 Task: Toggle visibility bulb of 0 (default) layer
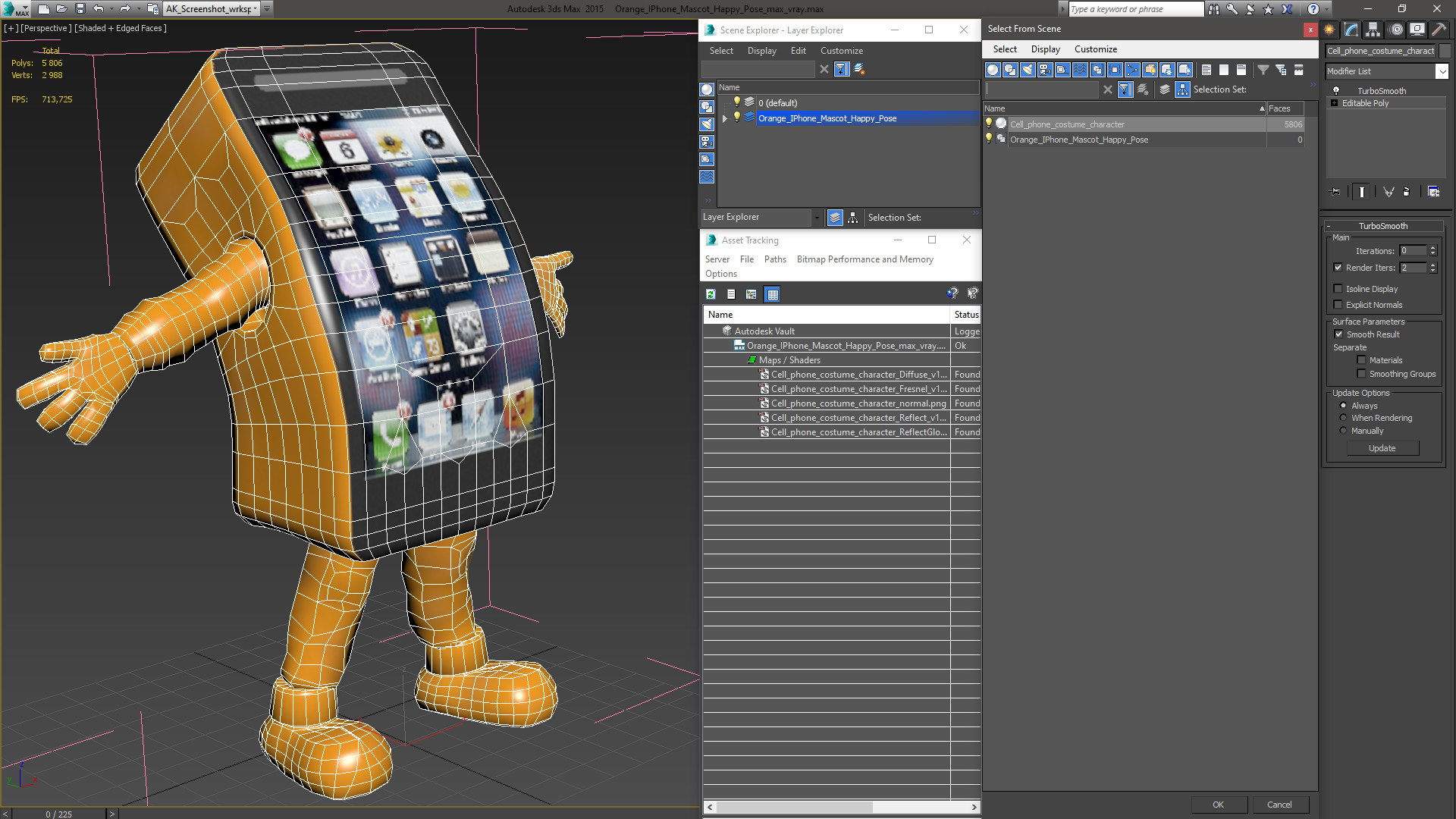736,102
